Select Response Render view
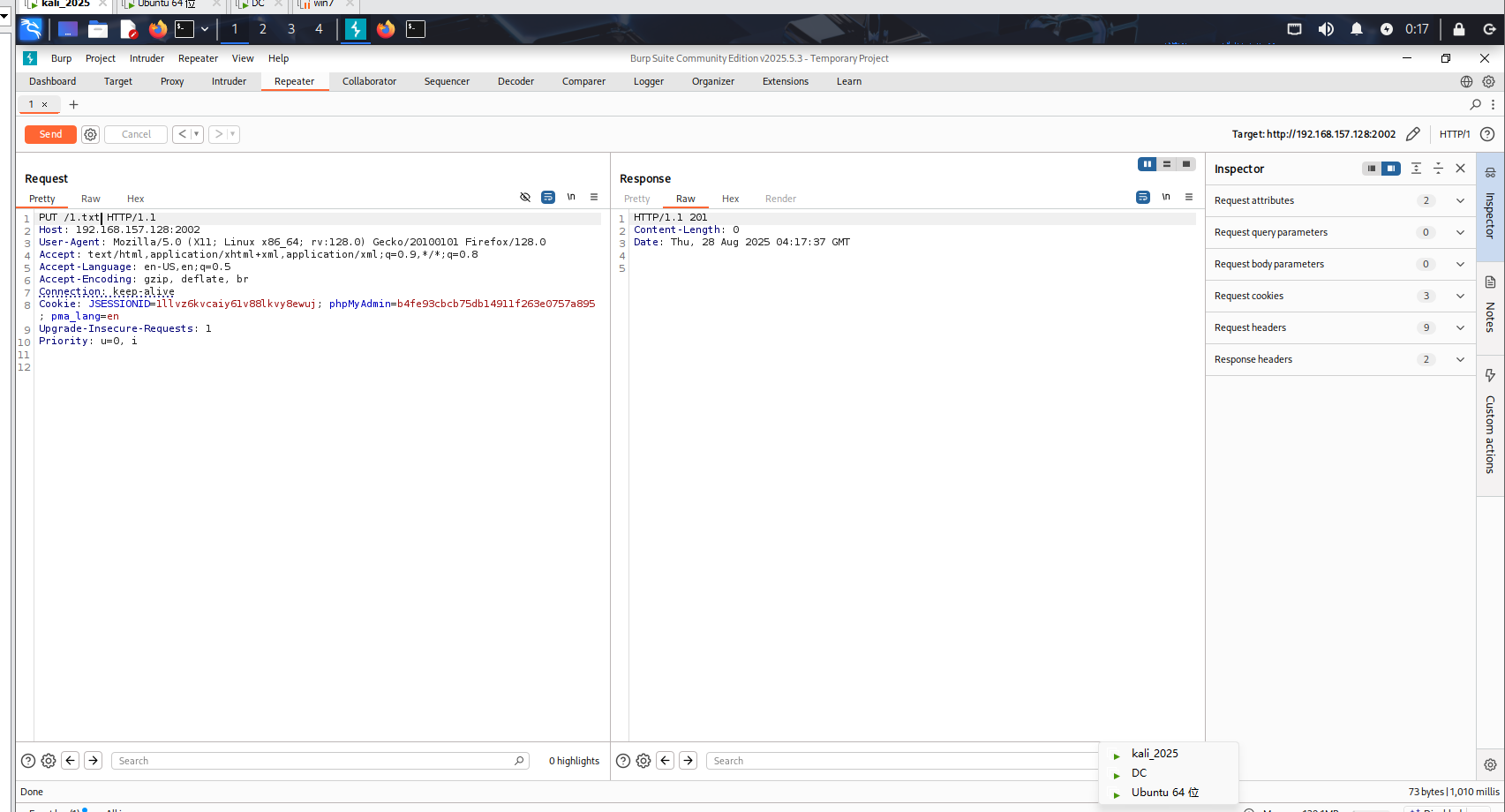1505x812 pixels. pos(780,199)
